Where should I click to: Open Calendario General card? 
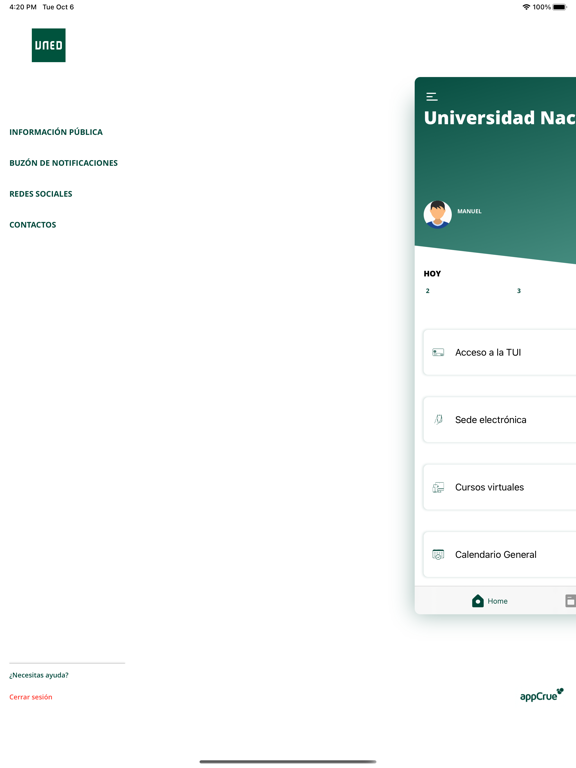coord(500,554)
